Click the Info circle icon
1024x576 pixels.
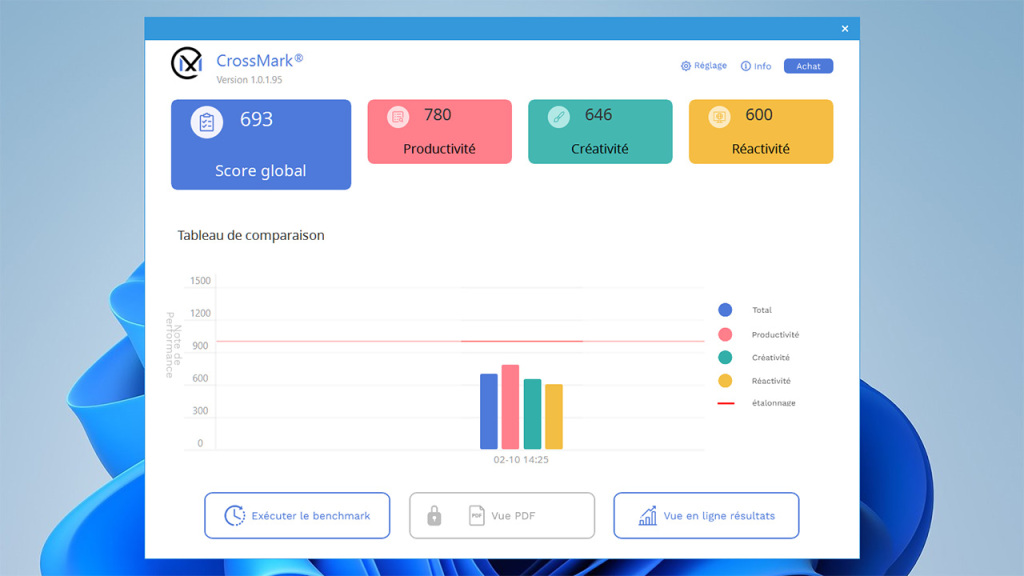pos(746,66)
